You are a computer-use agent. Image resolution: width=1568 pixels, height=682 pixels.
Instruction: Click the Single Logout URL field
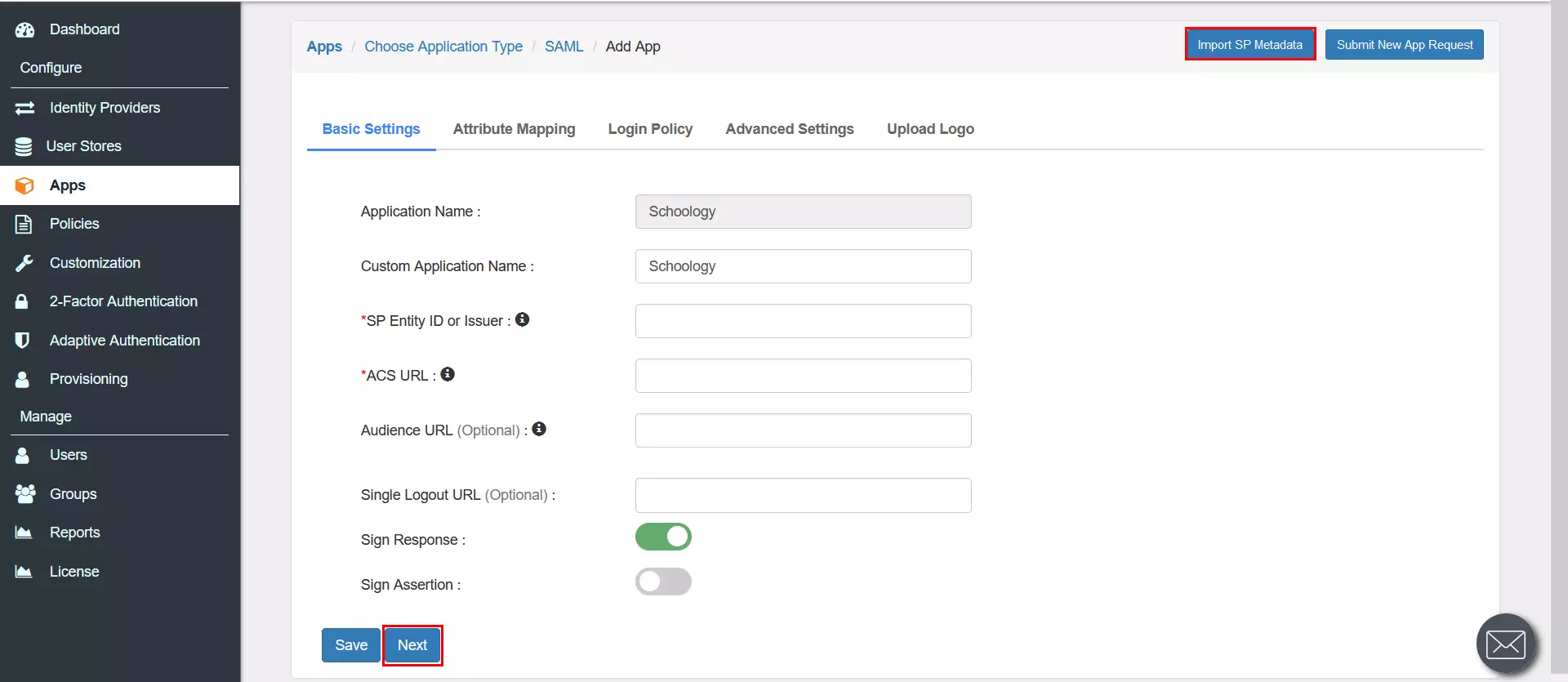tap(804, 495)
